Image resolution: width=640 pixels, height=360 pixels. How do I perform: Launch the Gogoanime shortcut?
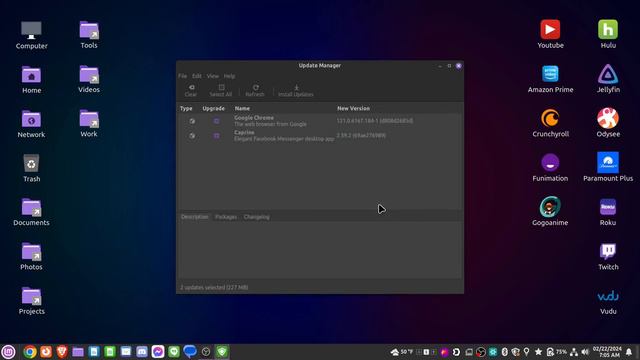click(550, 212)
